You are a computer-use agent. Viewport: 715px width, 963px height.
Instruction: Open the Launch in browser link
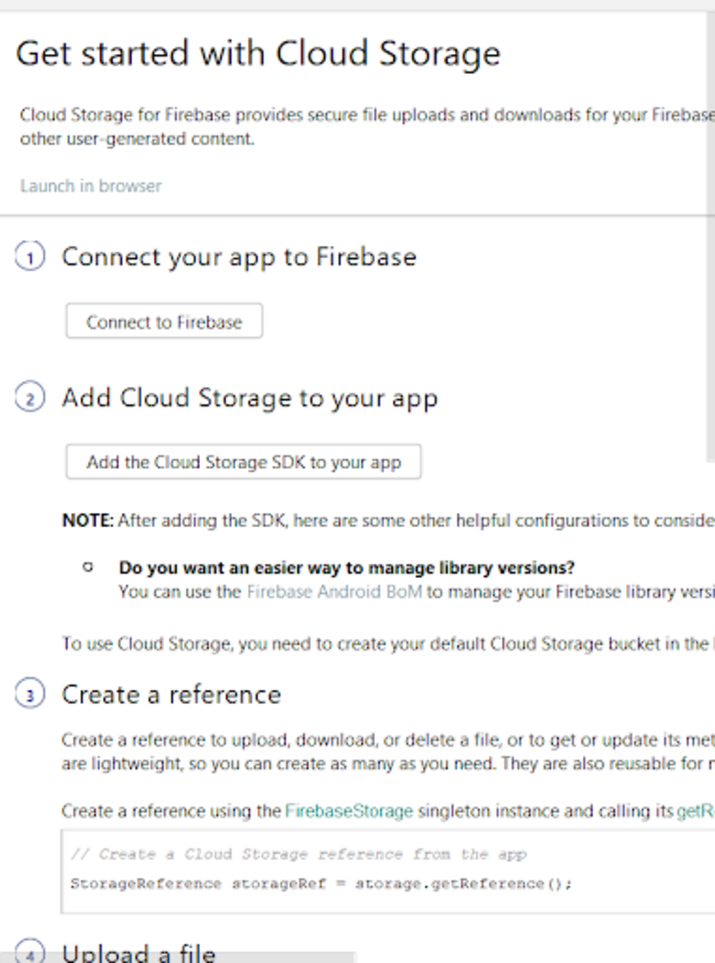point(90,186)
